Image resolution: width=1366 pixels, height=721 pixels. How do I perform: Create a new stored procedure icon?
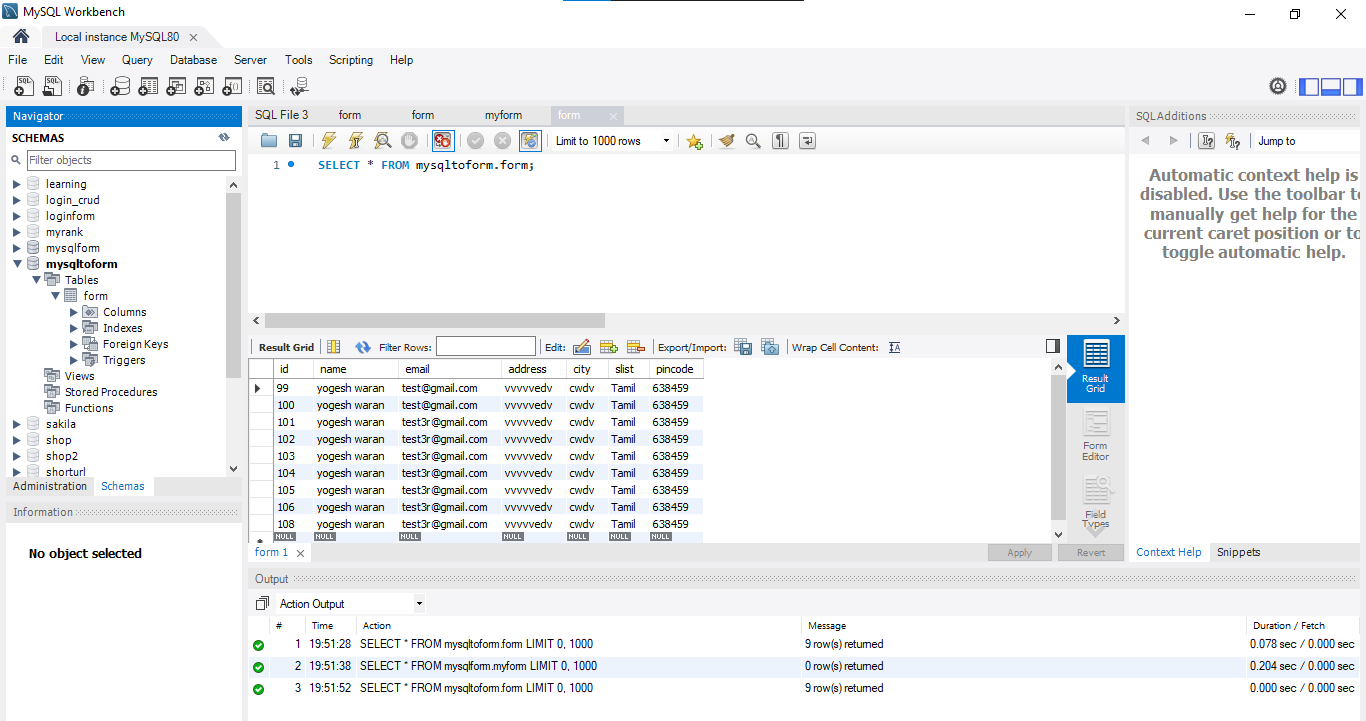click(204, 87)
